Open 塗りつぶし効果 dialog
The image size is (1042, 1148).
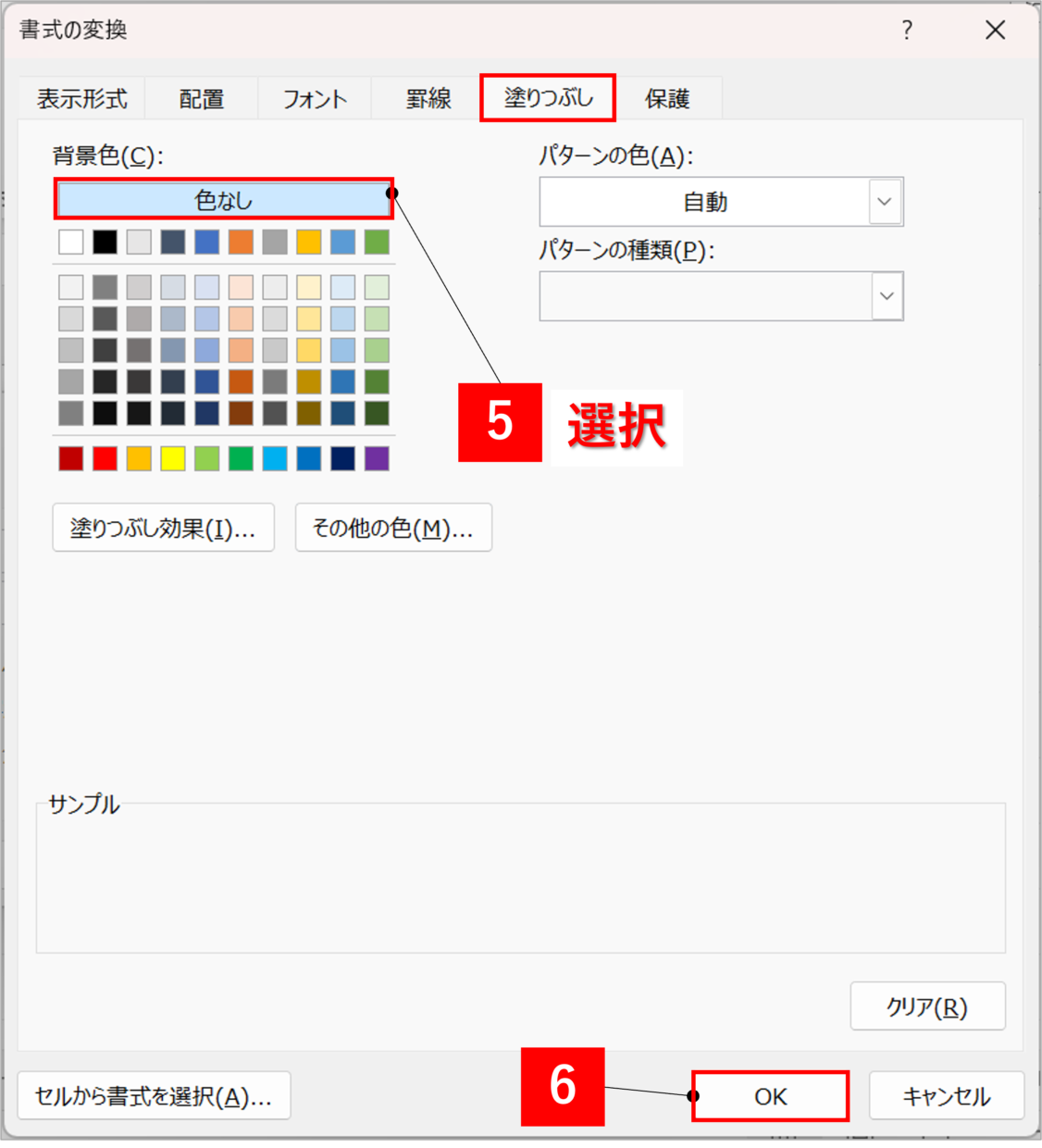tap(164, 528)
